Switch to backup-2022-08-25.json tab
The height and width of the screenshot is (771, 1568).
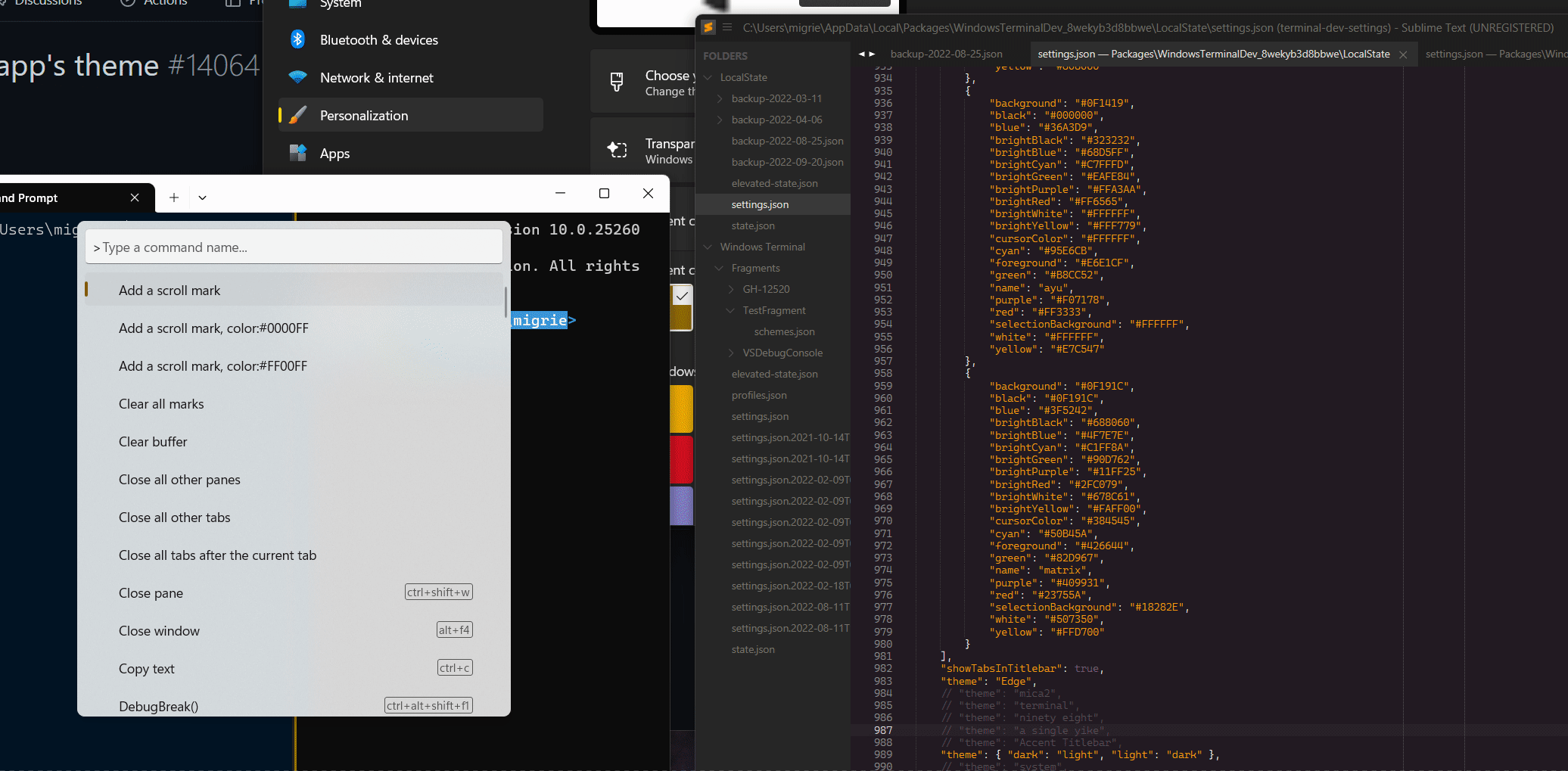coord(946,54)
